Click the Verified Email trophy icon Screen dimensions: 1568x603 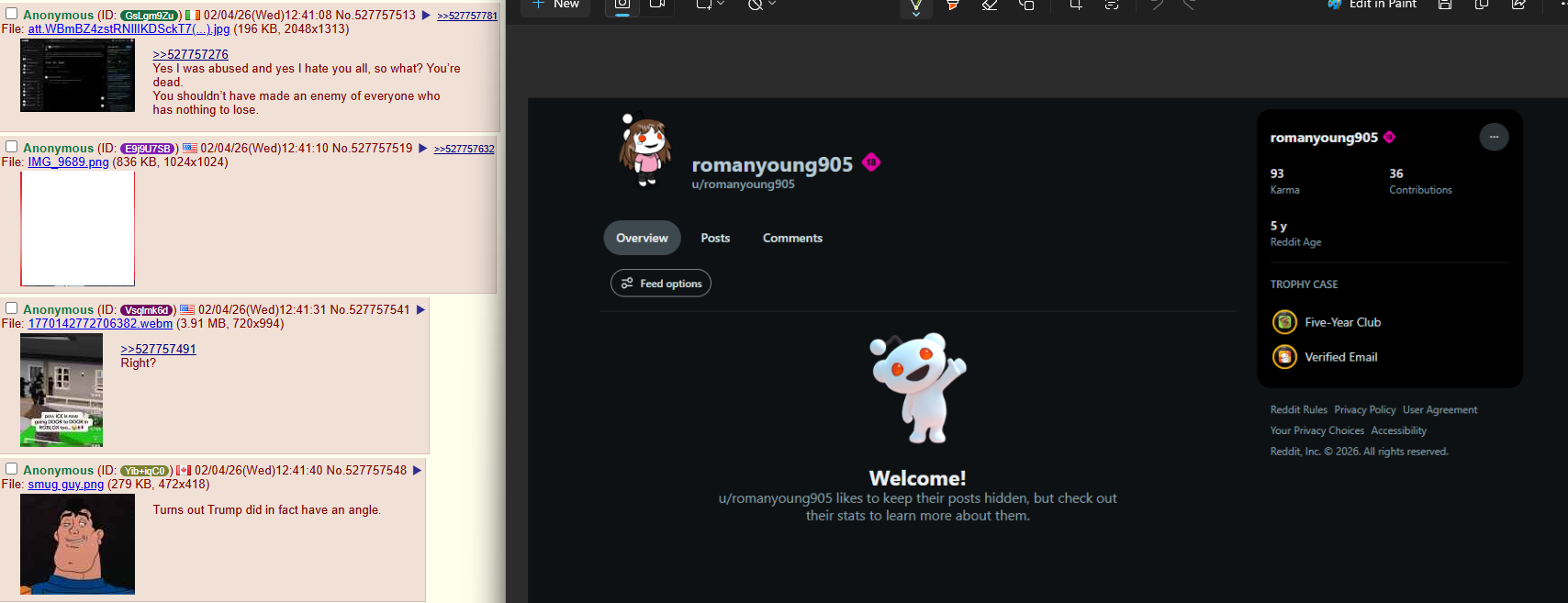pos(1284,357)
